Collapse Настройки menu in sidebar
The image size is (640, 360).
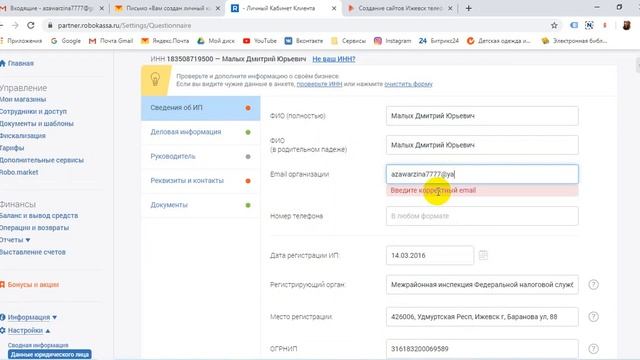(29, 330)
